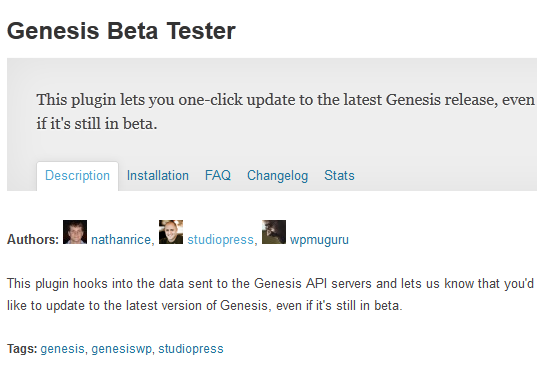Visit the studiopress author link

[x=220, y=240]
